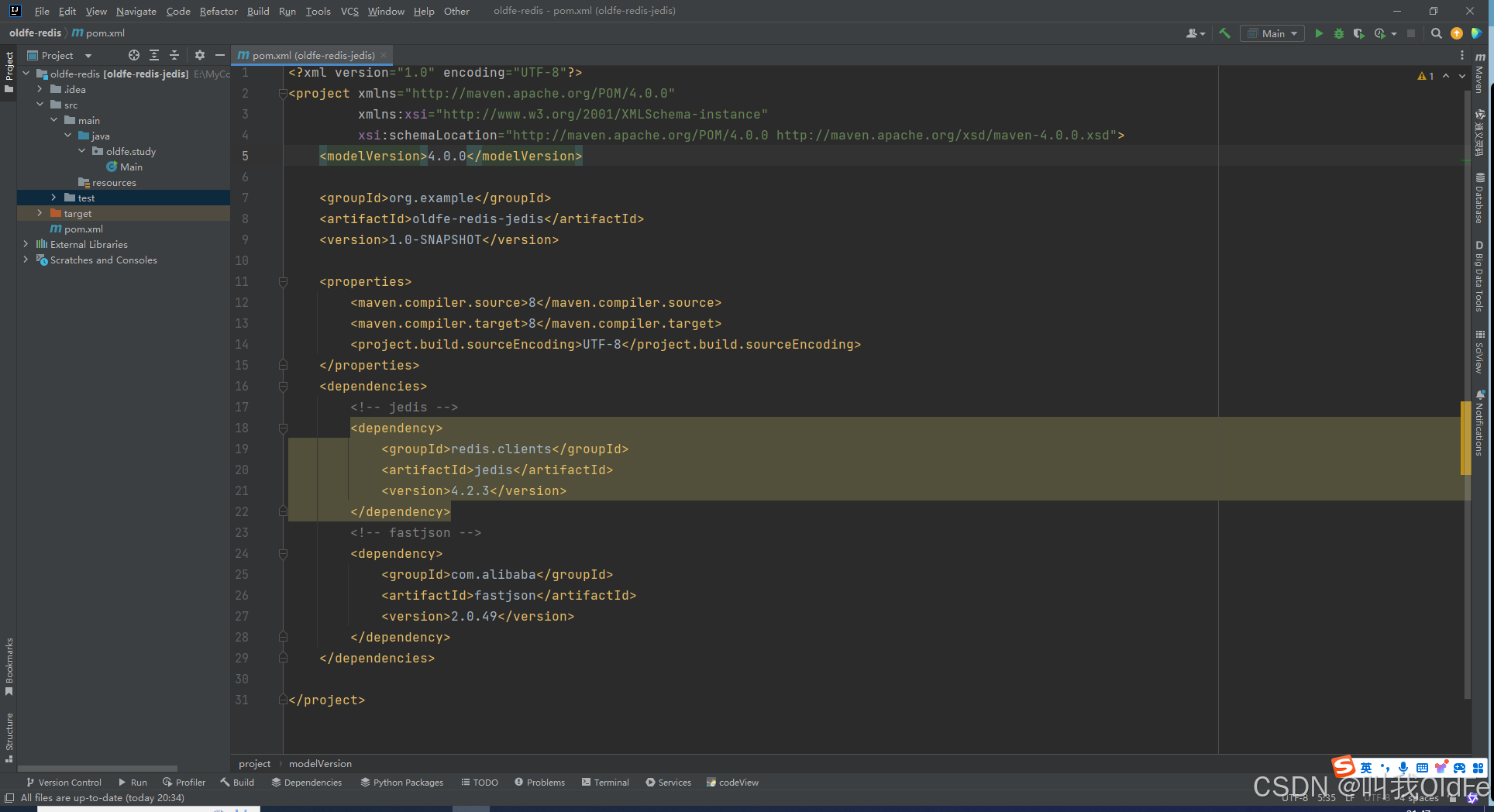Toggle tool window bars in status corner
The width and height of the screenshot is (1494, 812).
tap(9, 797)
